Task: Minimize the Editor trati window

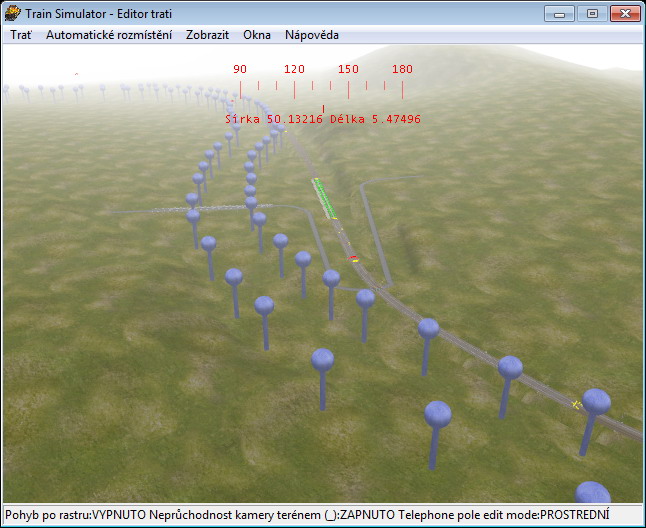Action: click(559, 14)
